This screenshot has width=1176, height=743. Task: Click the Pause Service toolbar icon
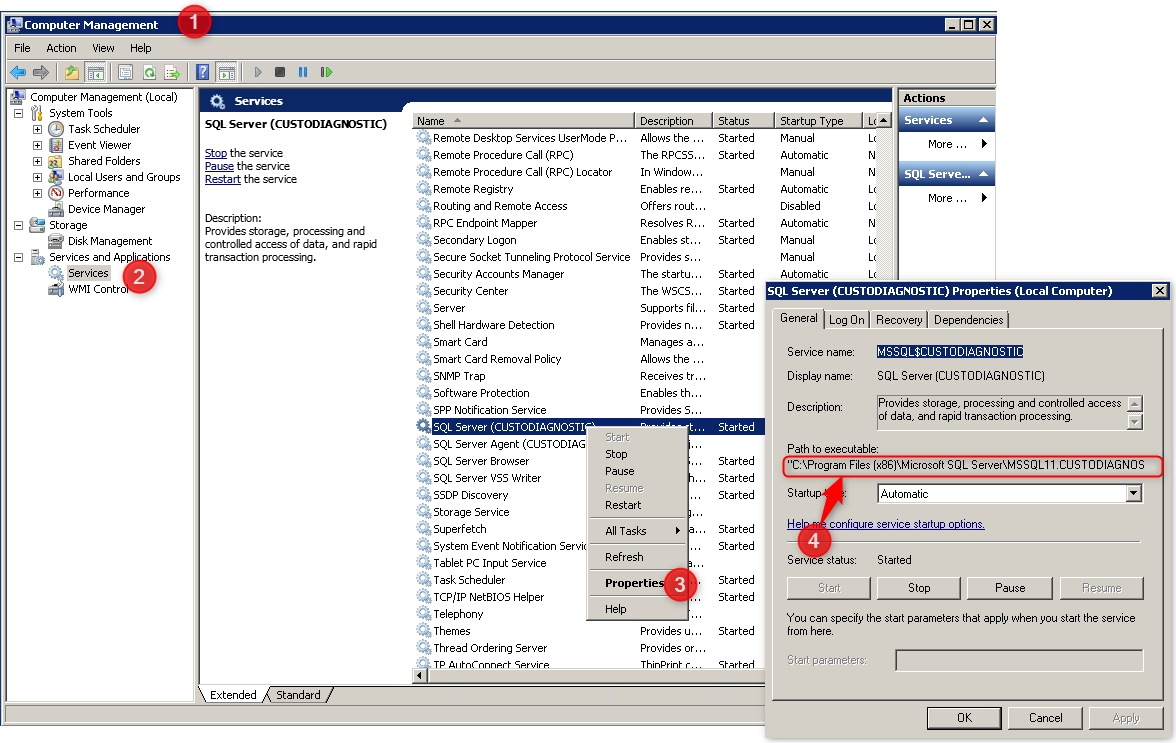point(303,72)
